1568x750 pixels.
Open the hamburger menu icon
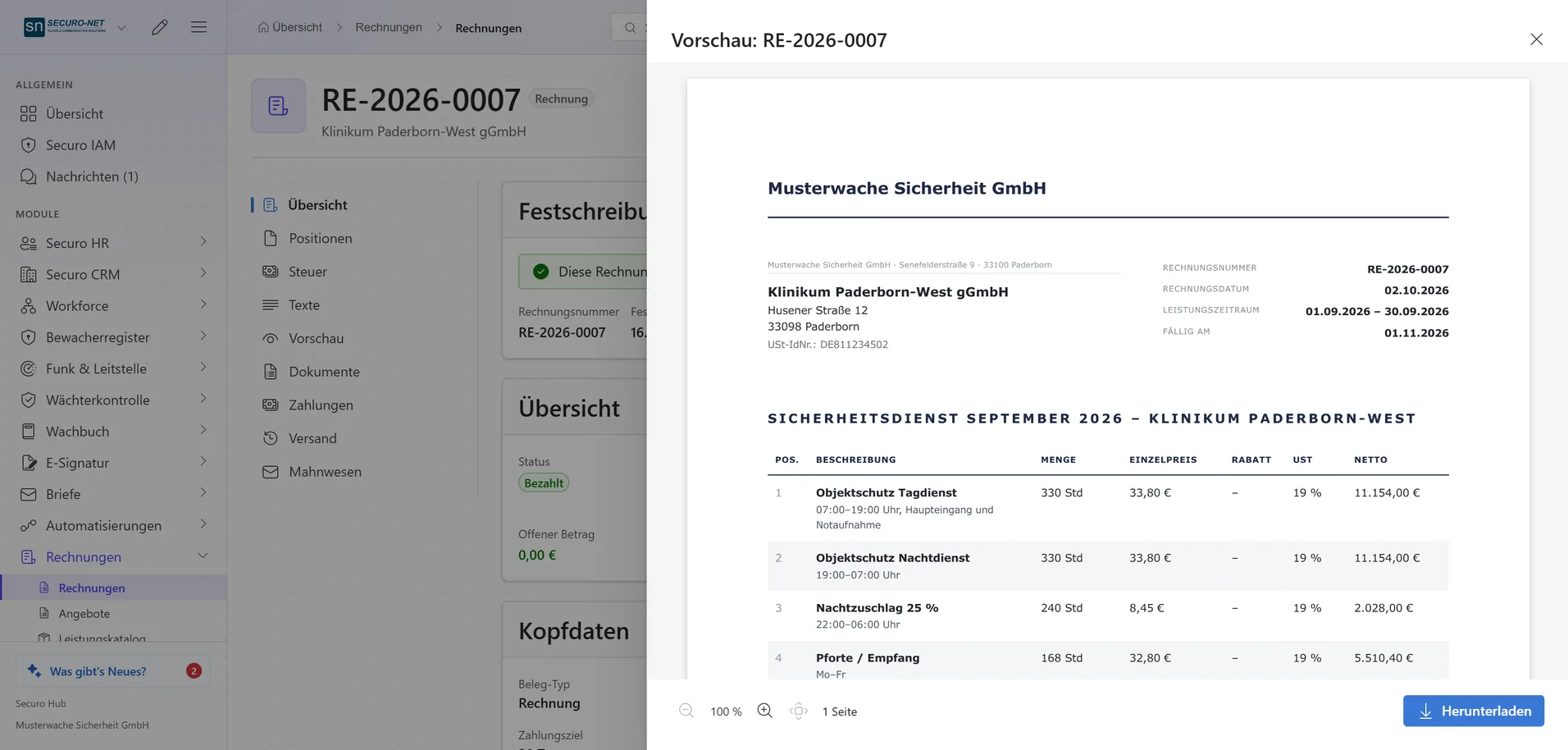point(198,27)
